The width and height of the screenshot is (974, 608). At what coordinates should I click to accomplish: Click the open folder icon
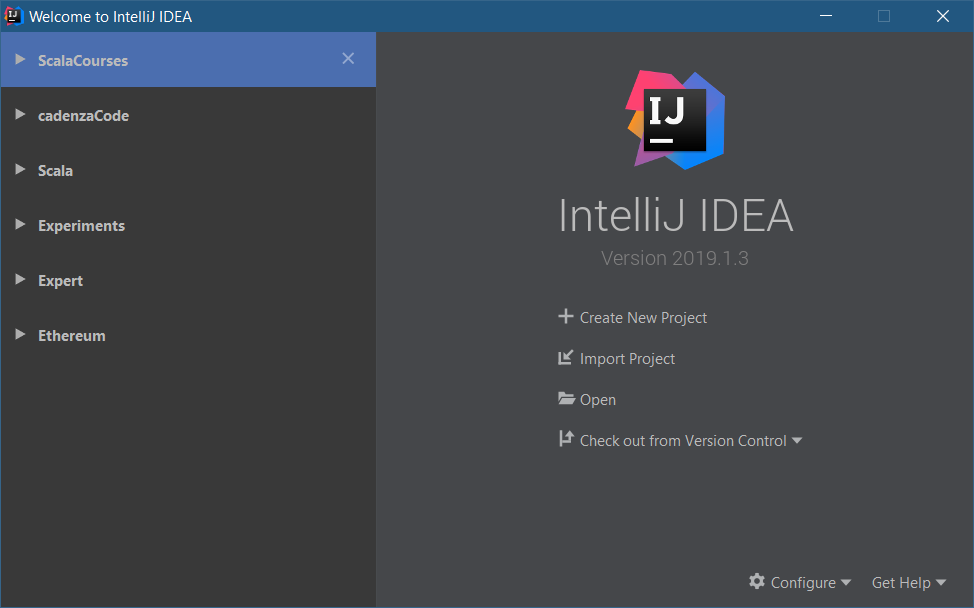(x=566, y=399)
